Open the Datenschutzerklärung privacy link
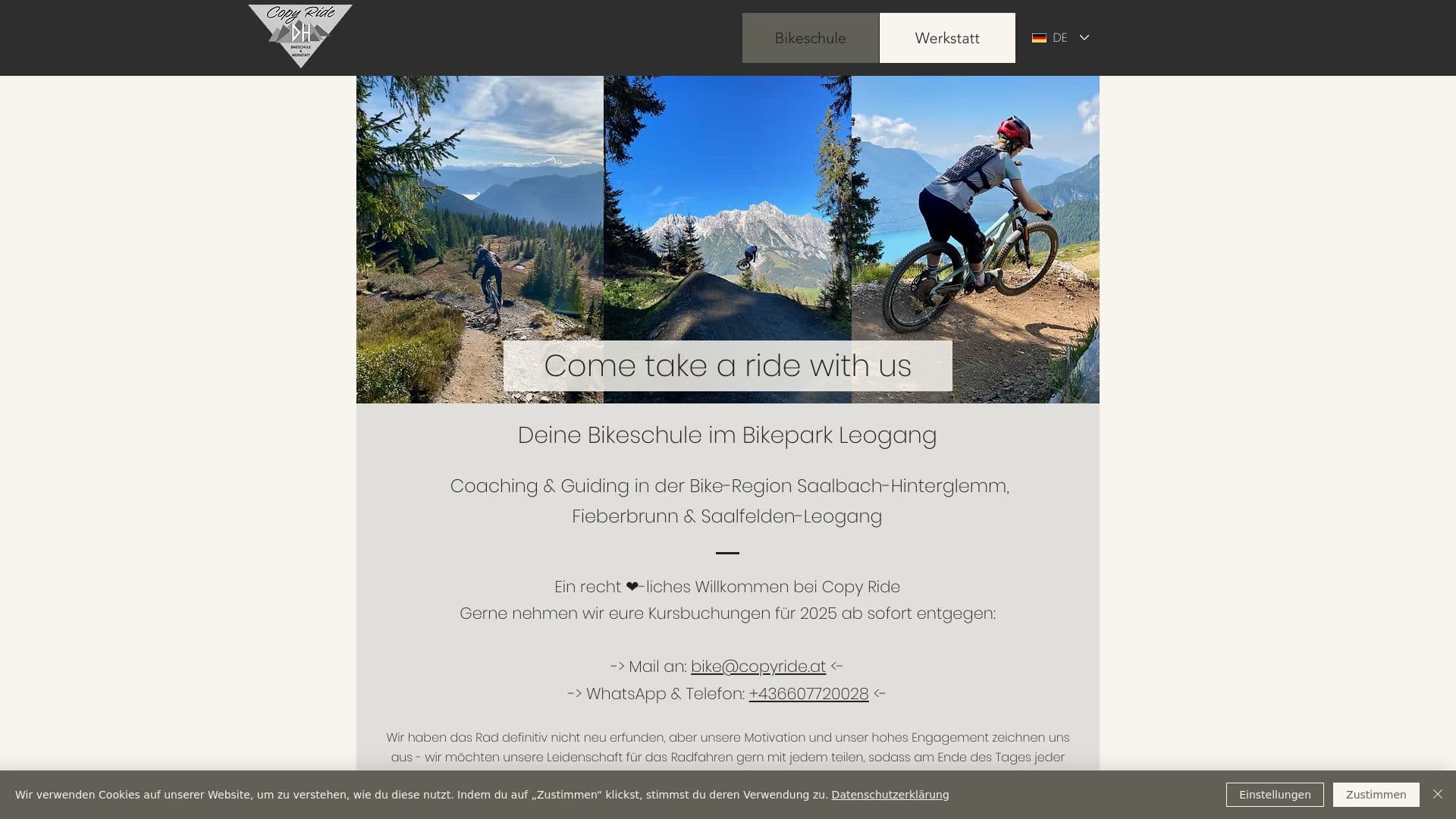This screenshot has height=819, width=1456. (x=890, y=795)
